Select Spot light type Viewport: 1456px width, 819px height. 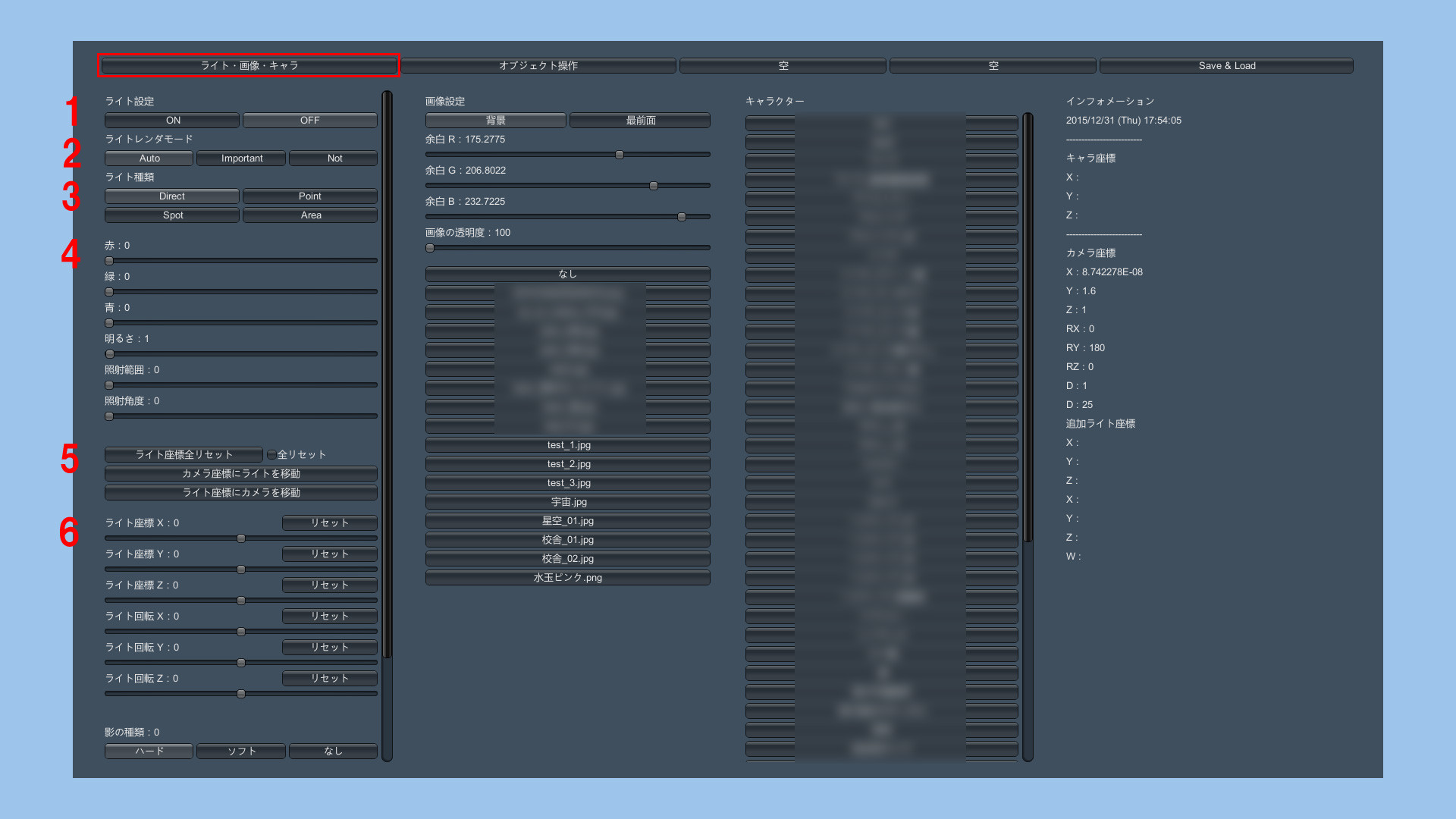pos(172,215)
